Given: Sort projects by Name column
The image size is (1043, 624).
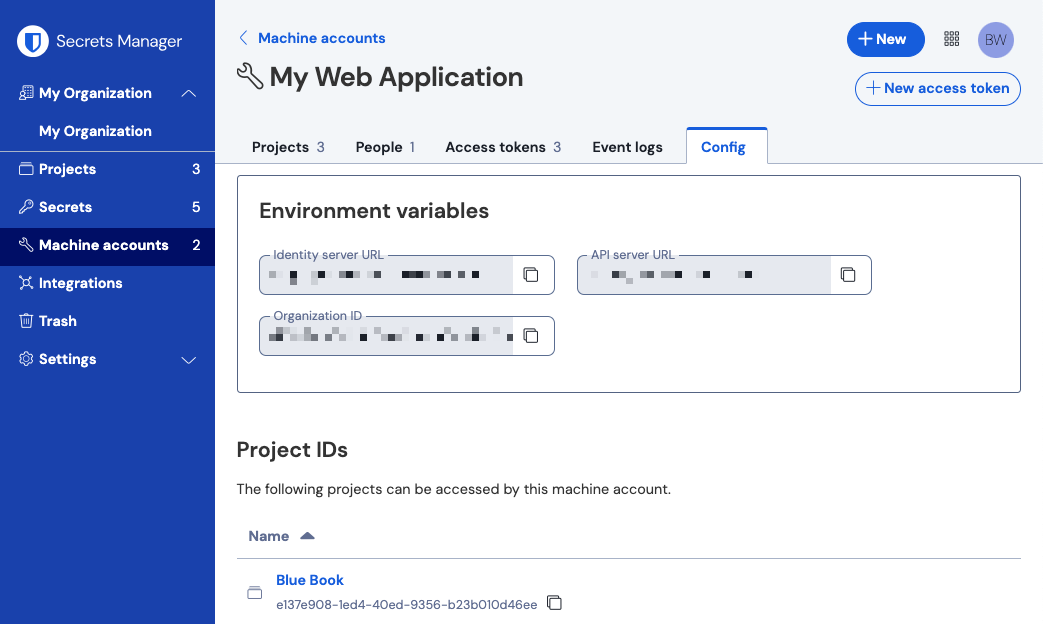Looking at the screenshot, I should [x=281, y=535].
